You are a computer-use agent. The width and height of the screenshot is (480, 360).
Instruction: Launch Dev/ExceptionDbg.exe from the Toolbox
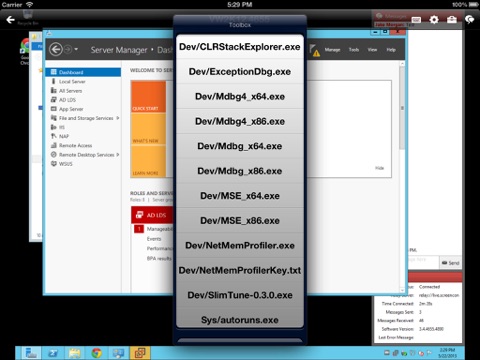240,71
